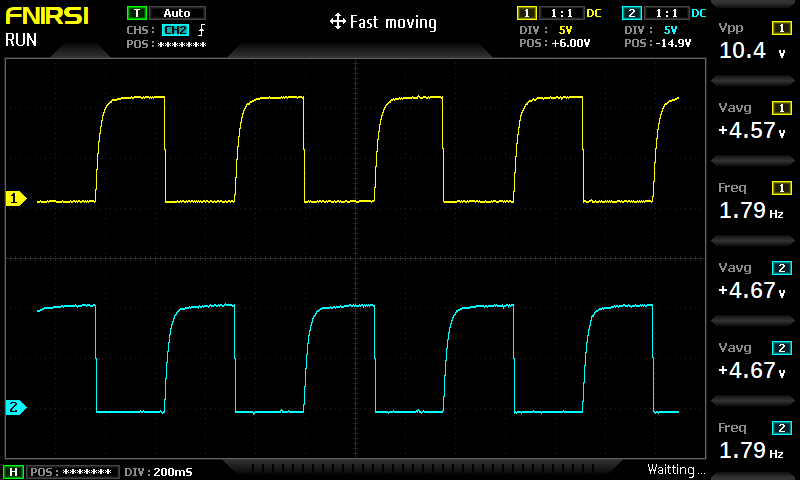Toggle the RUN status indicator

[21, 40]
